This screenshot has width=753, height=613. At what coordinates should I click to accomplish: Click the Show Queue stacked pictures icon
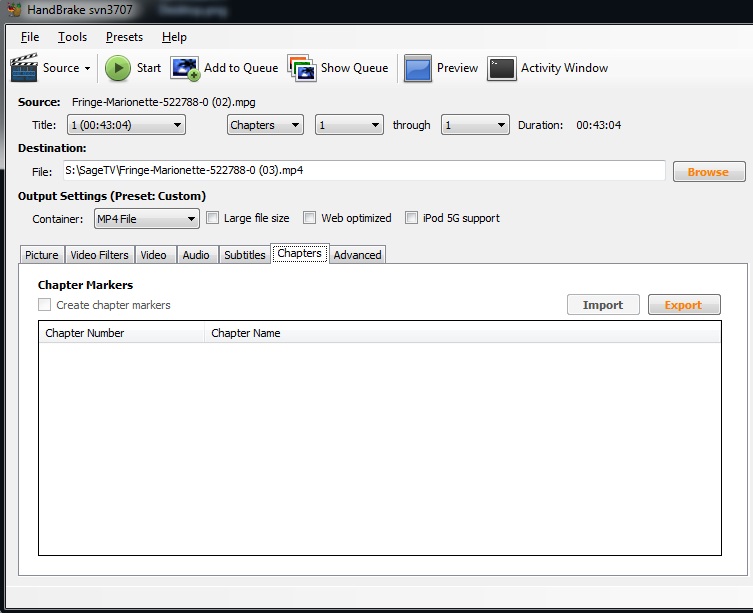(302, 68)
